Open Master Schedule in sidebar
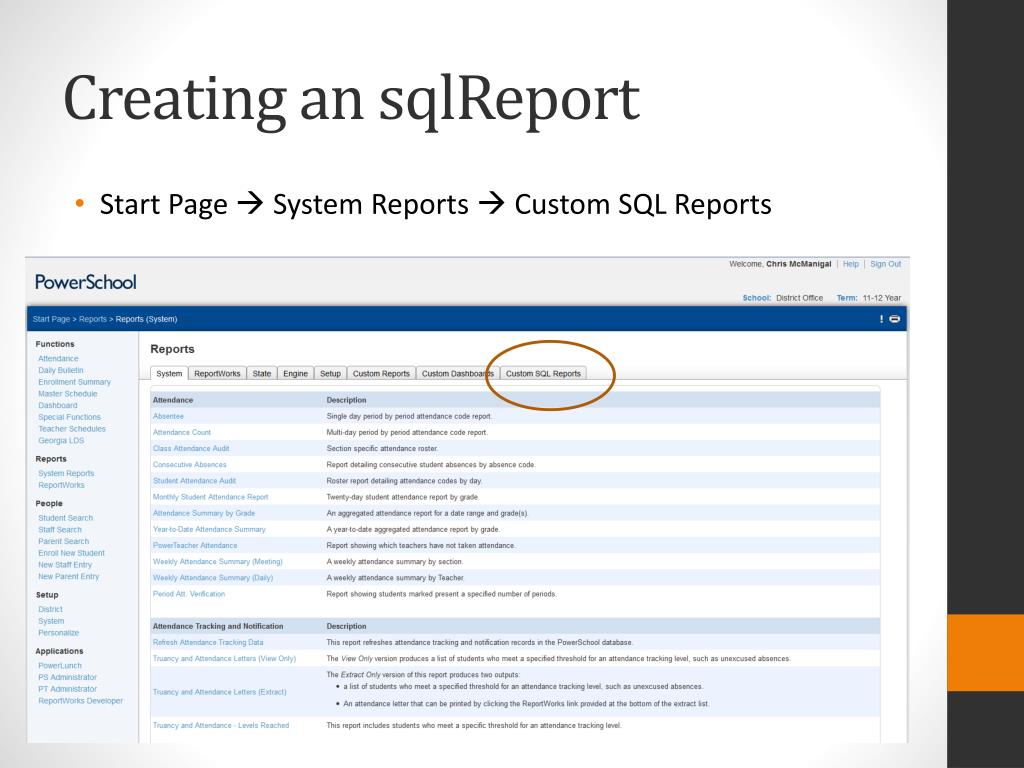 (68, 394)
